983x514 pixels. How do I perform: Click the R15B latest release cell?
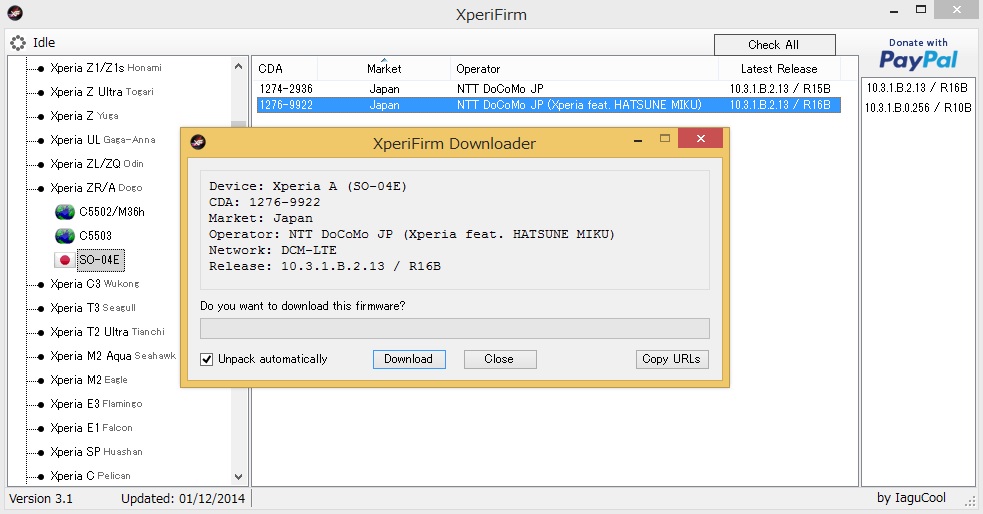tap(780, 89)
